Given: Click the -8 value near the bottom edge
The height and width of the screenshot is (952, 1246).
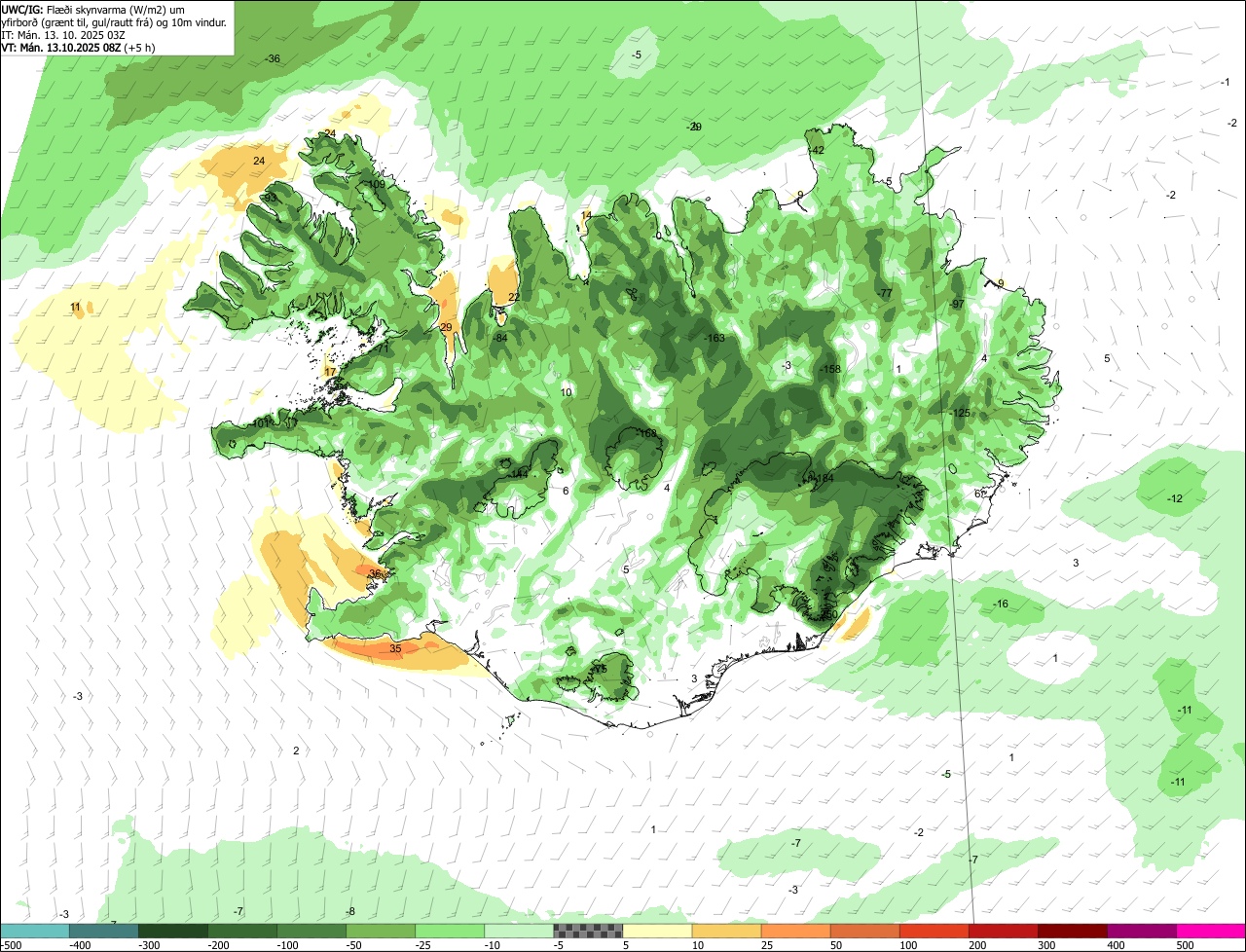Looking at the screenshot, I should point(350,911).
